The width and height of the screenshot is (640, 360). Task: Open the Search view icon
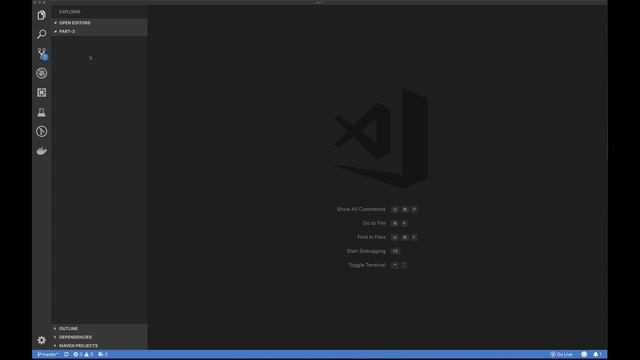(x=42, y=34)
